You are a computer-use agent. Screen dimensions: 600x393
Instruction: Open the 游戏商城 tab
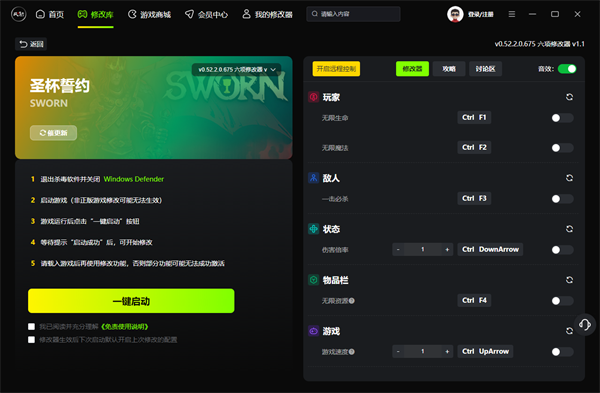(x=149, y=15)
